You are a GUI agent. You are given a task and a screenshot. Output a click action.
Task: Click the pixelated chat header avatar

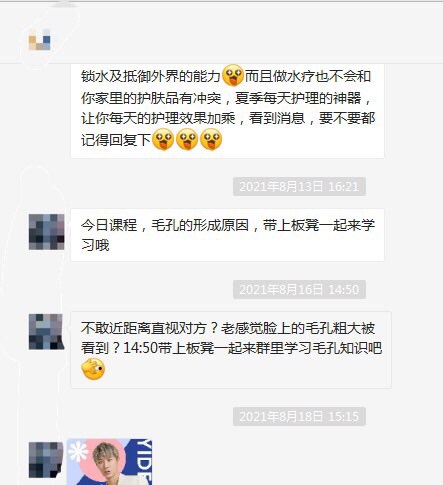click(x=39, y=40)
